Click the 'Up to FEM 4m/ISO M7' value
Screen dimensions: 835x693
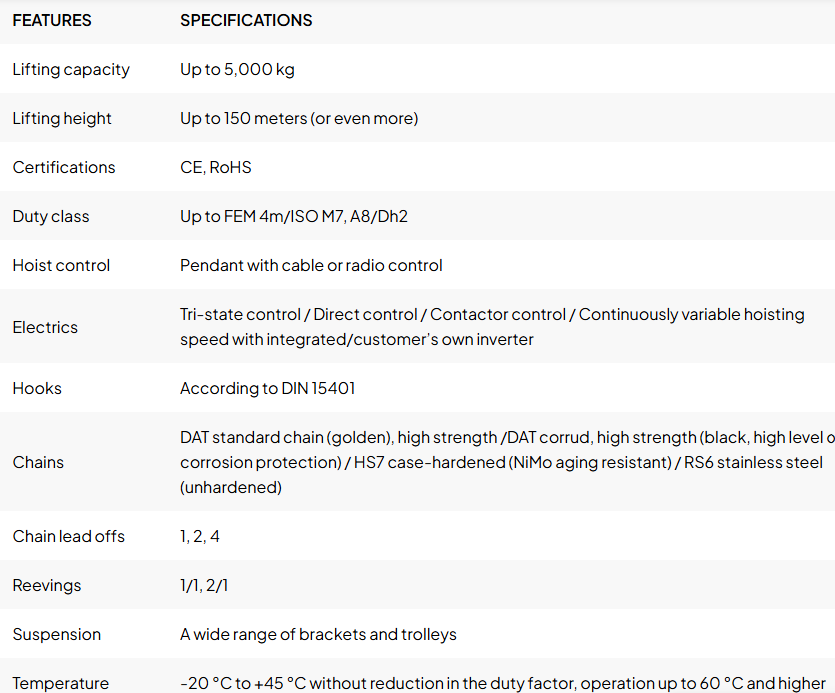coord(294,216)
